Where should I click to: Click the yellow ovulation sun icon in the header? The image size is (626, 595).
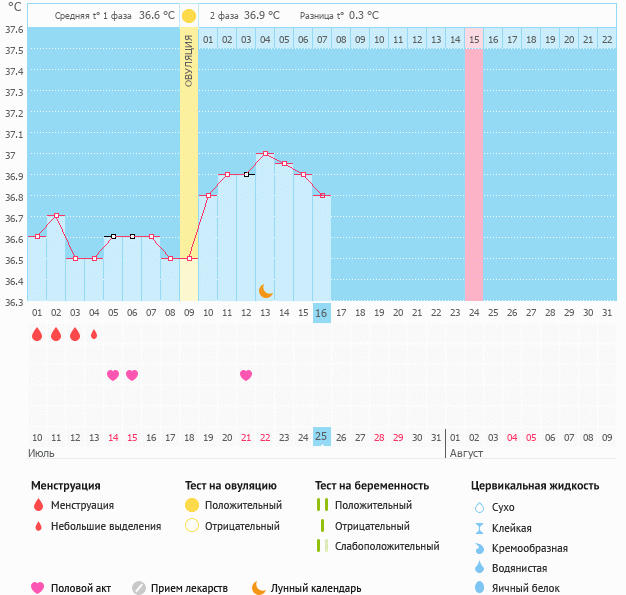coord(189,16)
